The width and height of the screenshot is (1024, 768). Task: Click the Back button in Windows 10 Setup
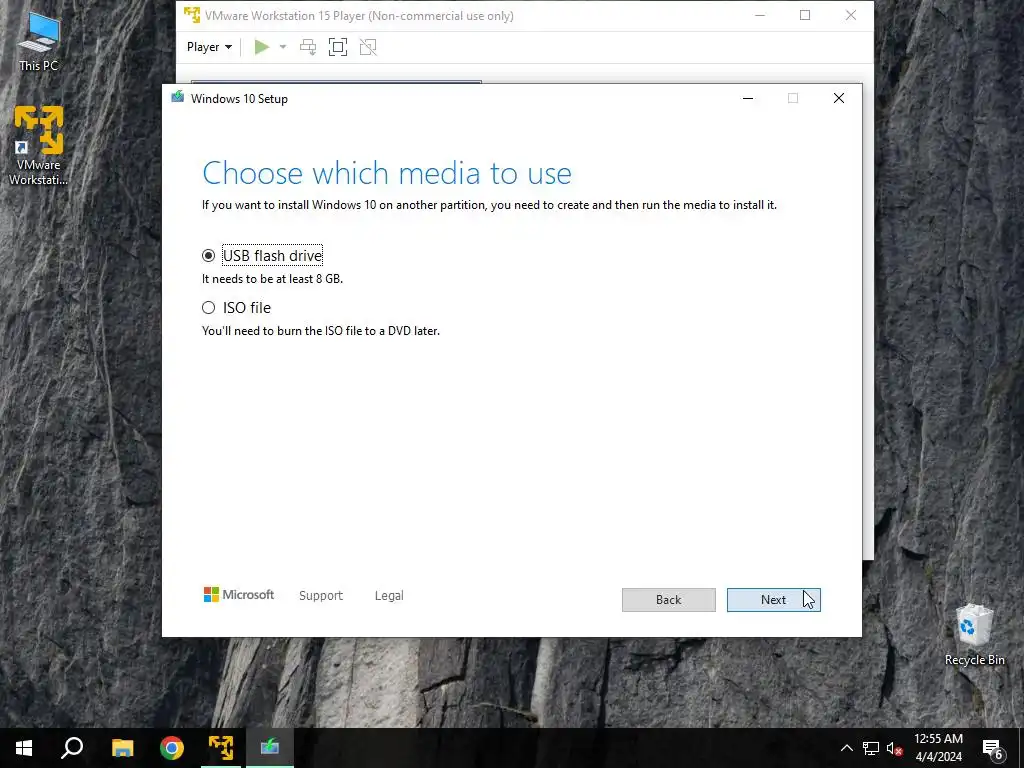(668, 600)
